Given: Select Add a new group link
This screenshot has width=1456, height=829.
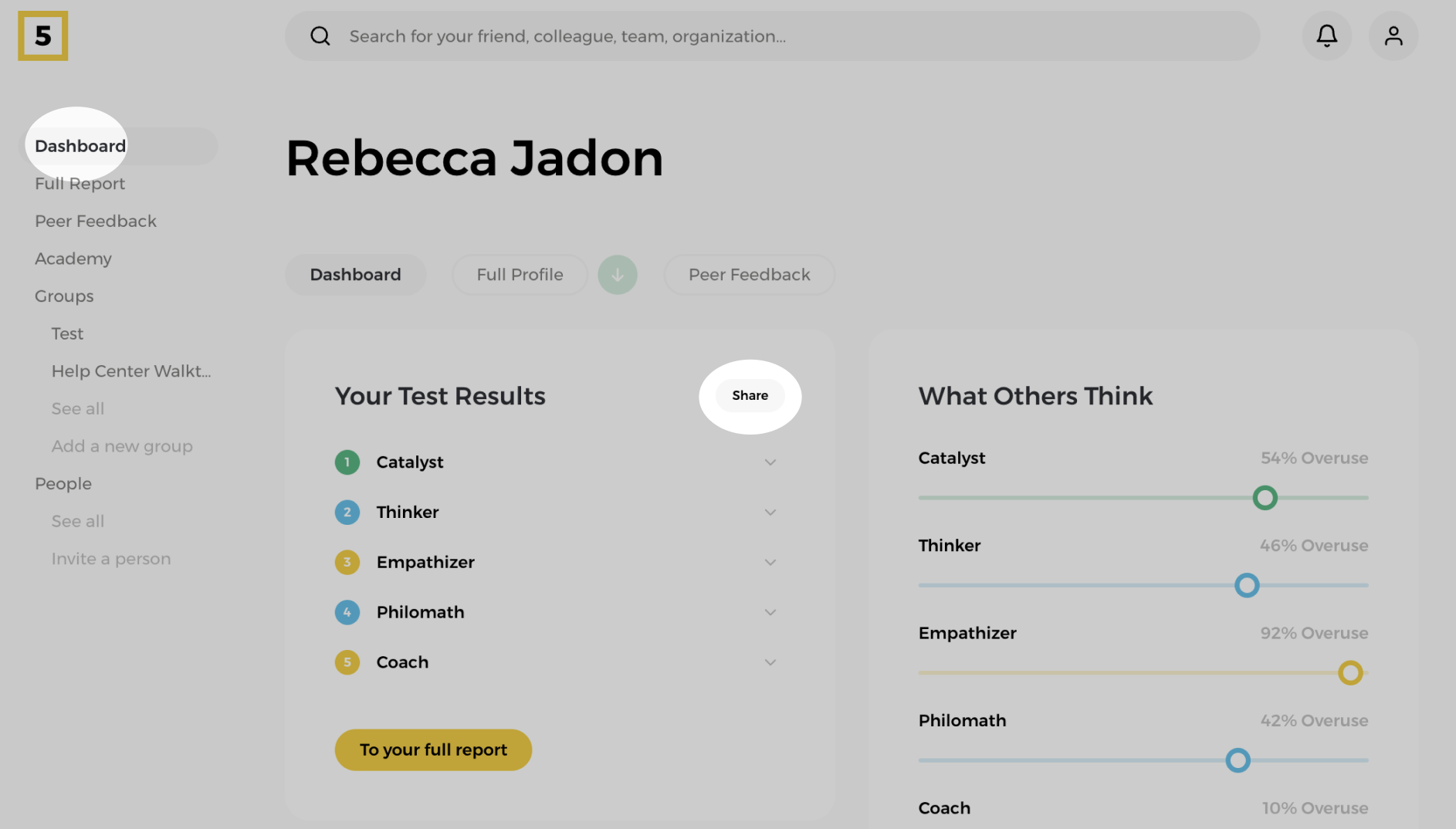Looking at the screenshot, I should 122,446.
